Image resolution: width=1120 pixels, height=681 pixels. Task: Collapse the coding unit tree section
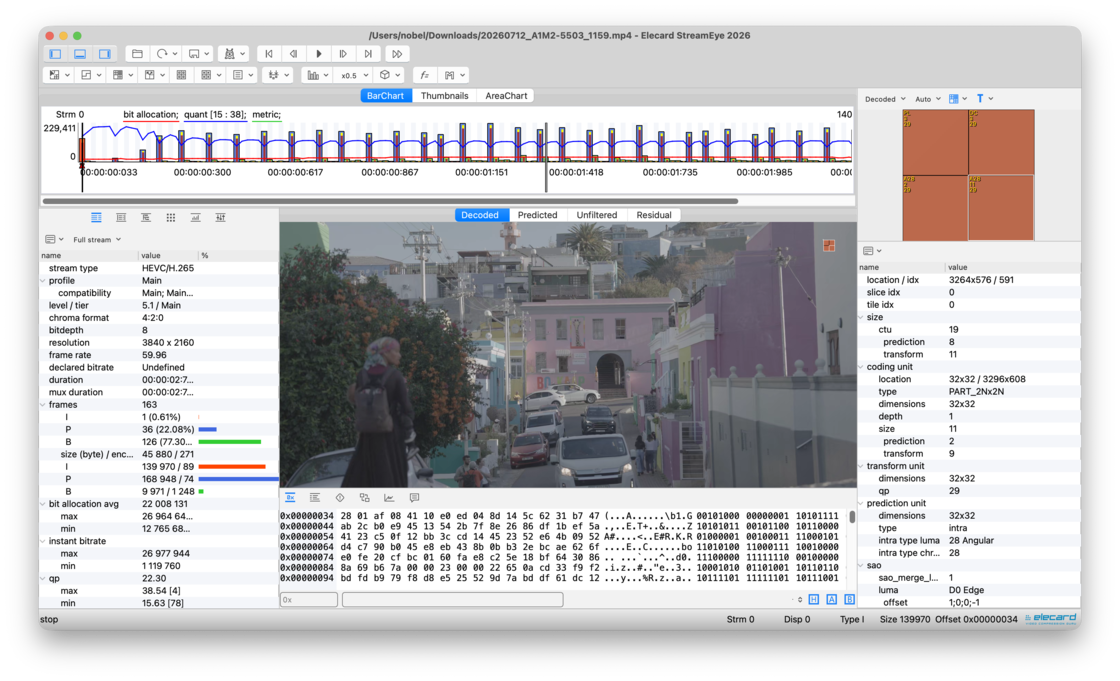pyautogui.click(x=862, y=367)
